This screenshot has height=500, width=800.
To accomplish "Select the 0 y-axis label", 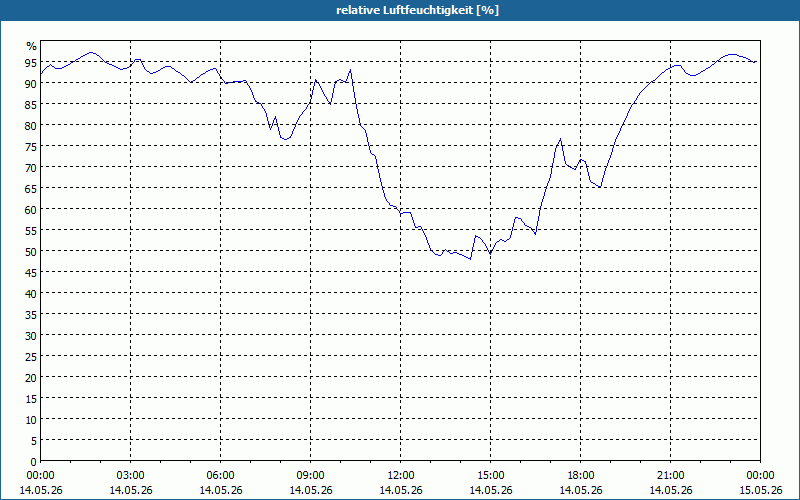I will pyautogui.click(x=34, y=462).
